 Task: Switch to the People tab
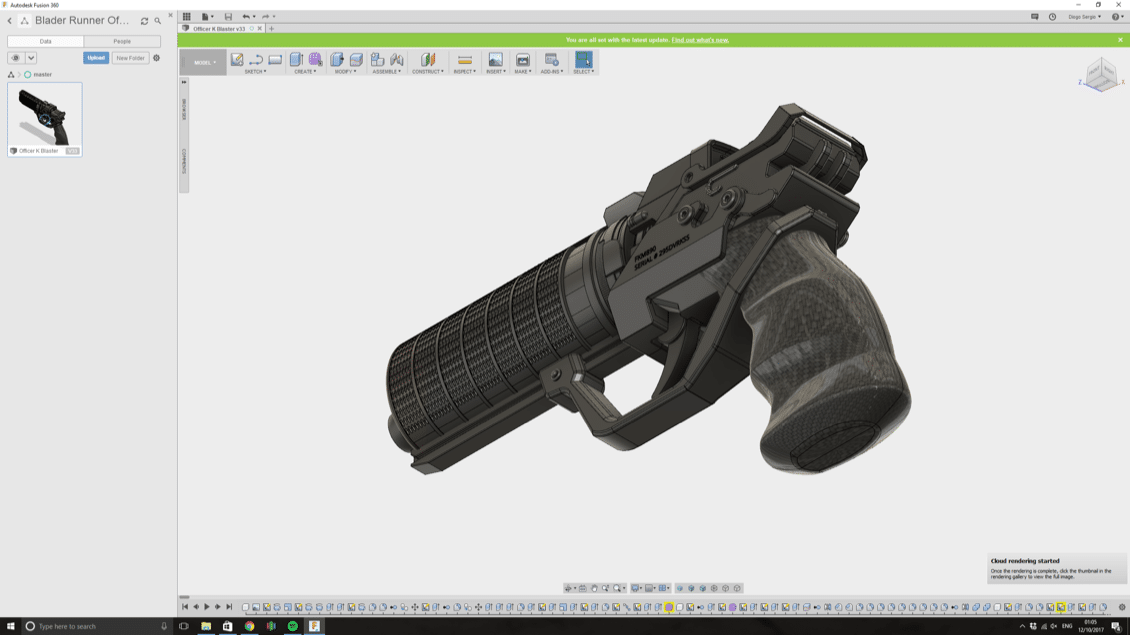(122, 41)
